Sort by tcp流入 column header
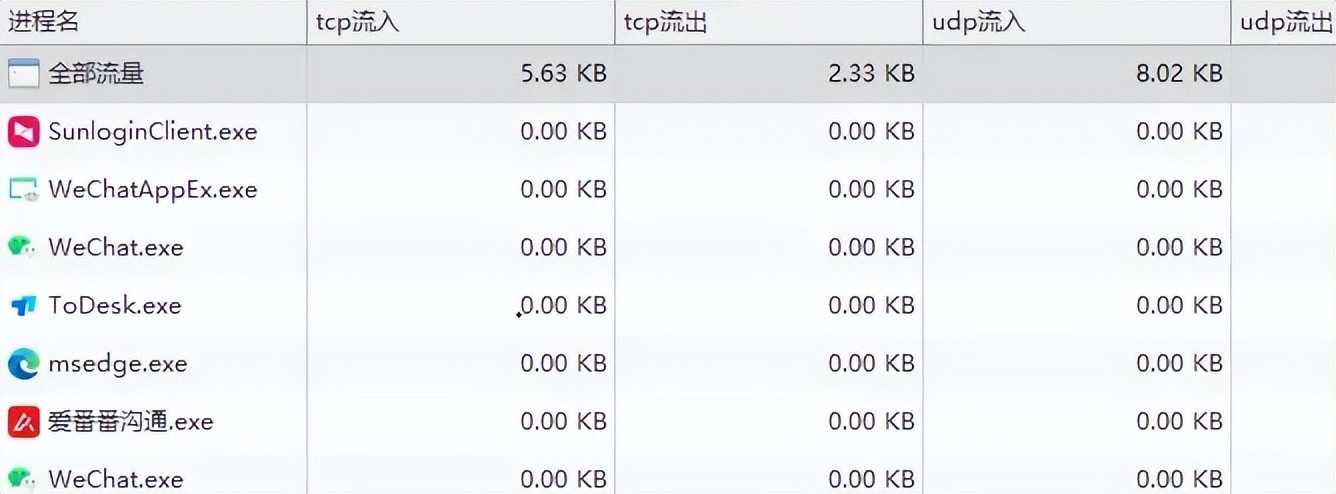Image resolution: width=1336 pixels, height=494 pixels. (x=358, y=22)
